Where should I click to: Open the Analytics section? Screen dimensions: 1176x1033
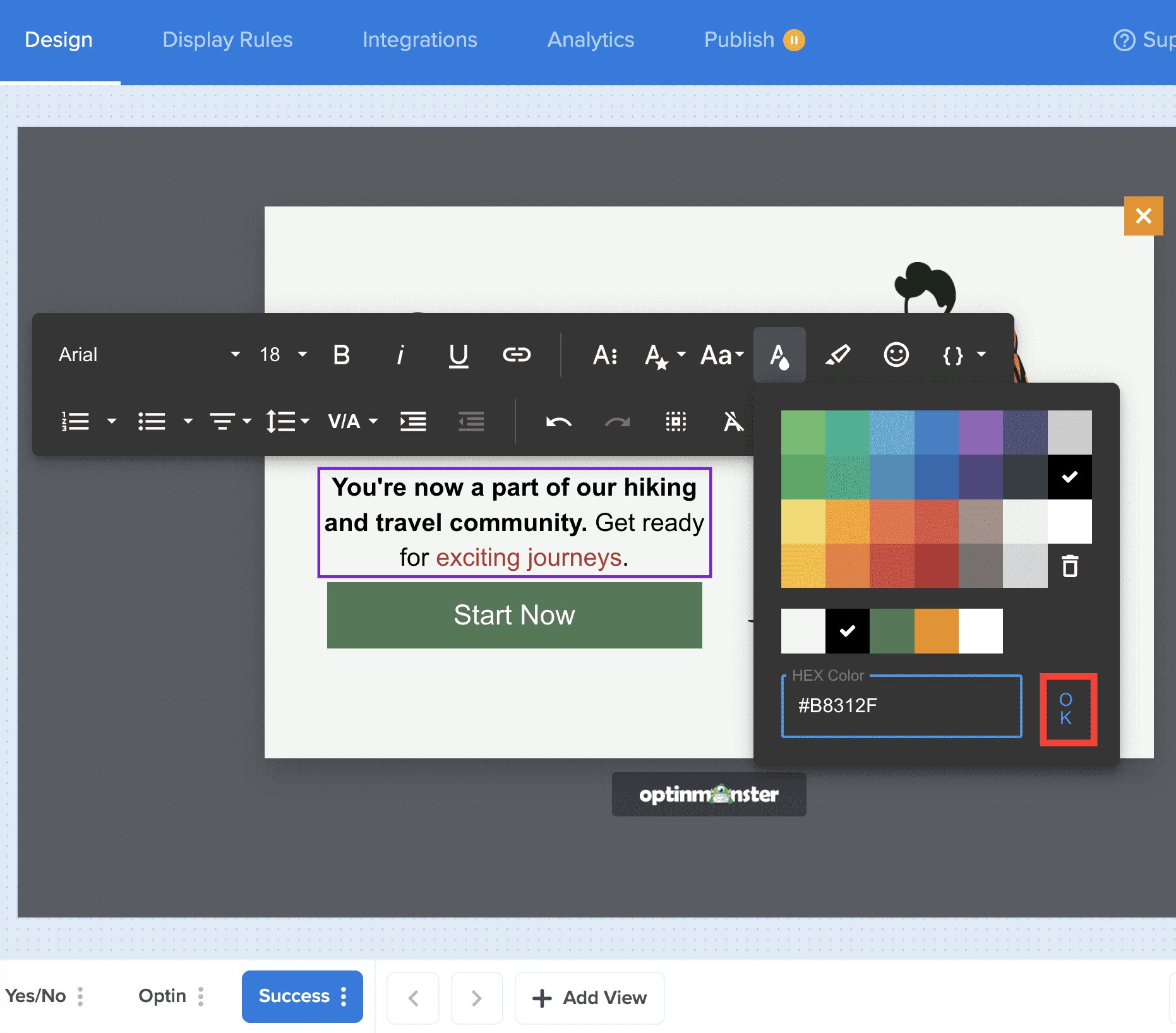point(590,40)
